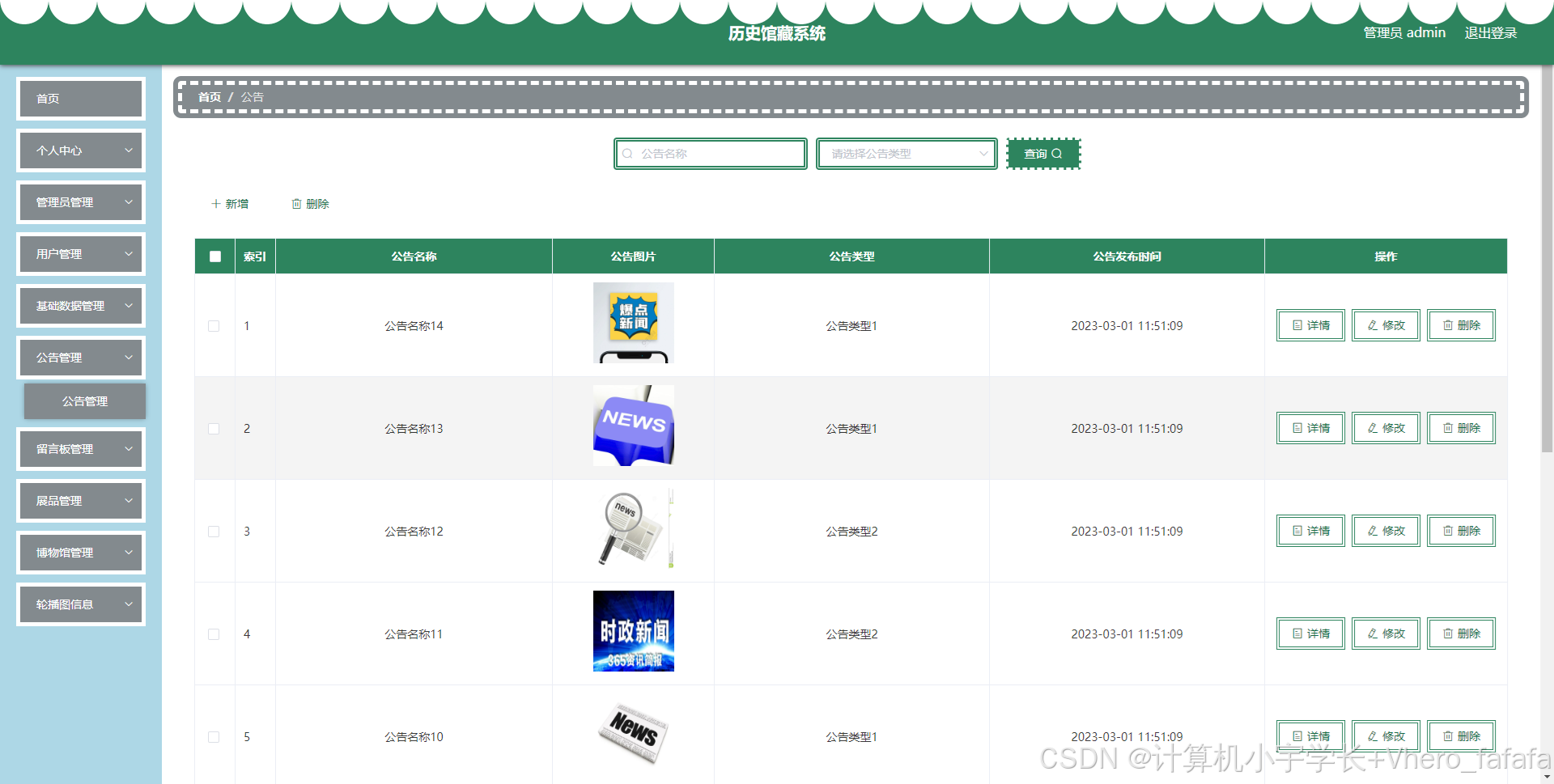
Task: Click the plus icon beside 新增
Action: [216, 204]
